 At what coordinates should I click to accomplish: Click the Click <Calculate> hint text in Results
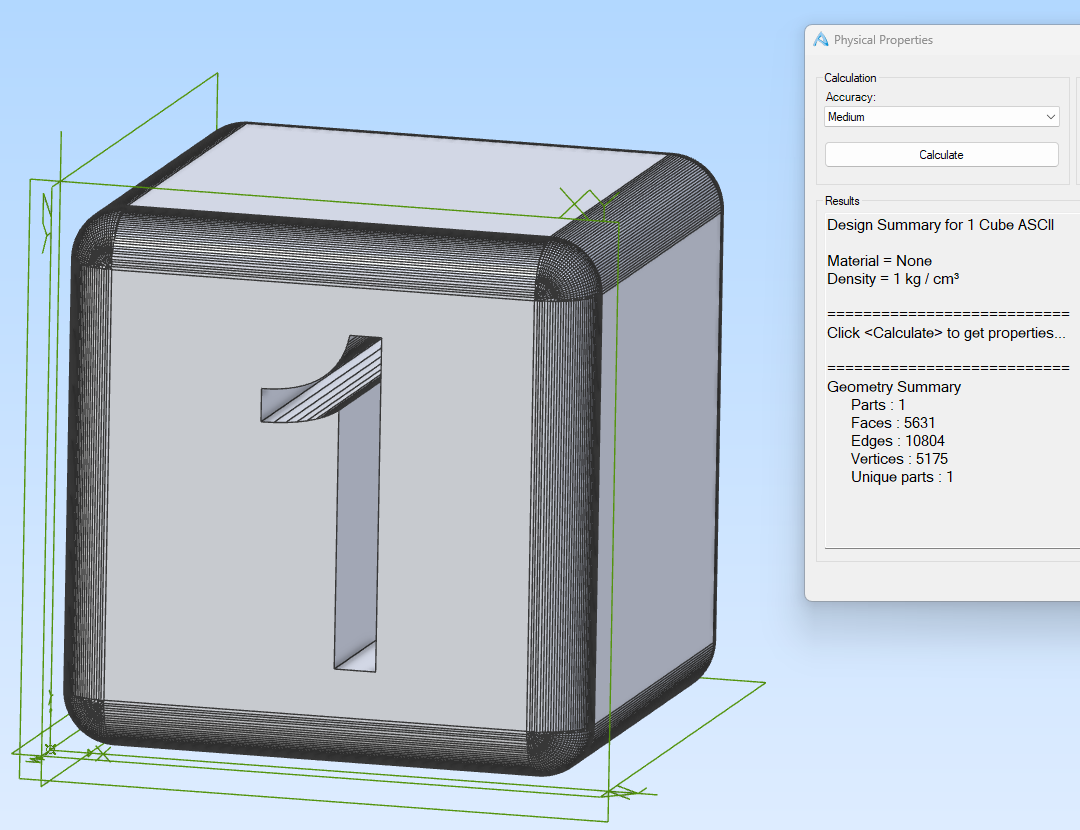(946, 333)
